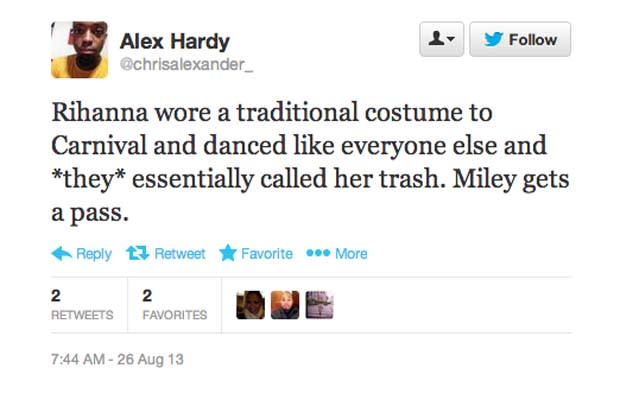The image size is (620, 400).
Task: Open the Alex Hardy name link
Action: click(174, 42)
